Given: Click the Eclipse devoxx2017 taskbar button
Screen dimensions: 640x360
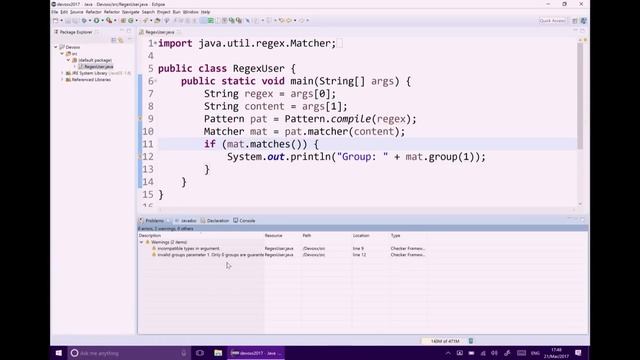Looking at the screenshot, I should click(x=256, y=353).
